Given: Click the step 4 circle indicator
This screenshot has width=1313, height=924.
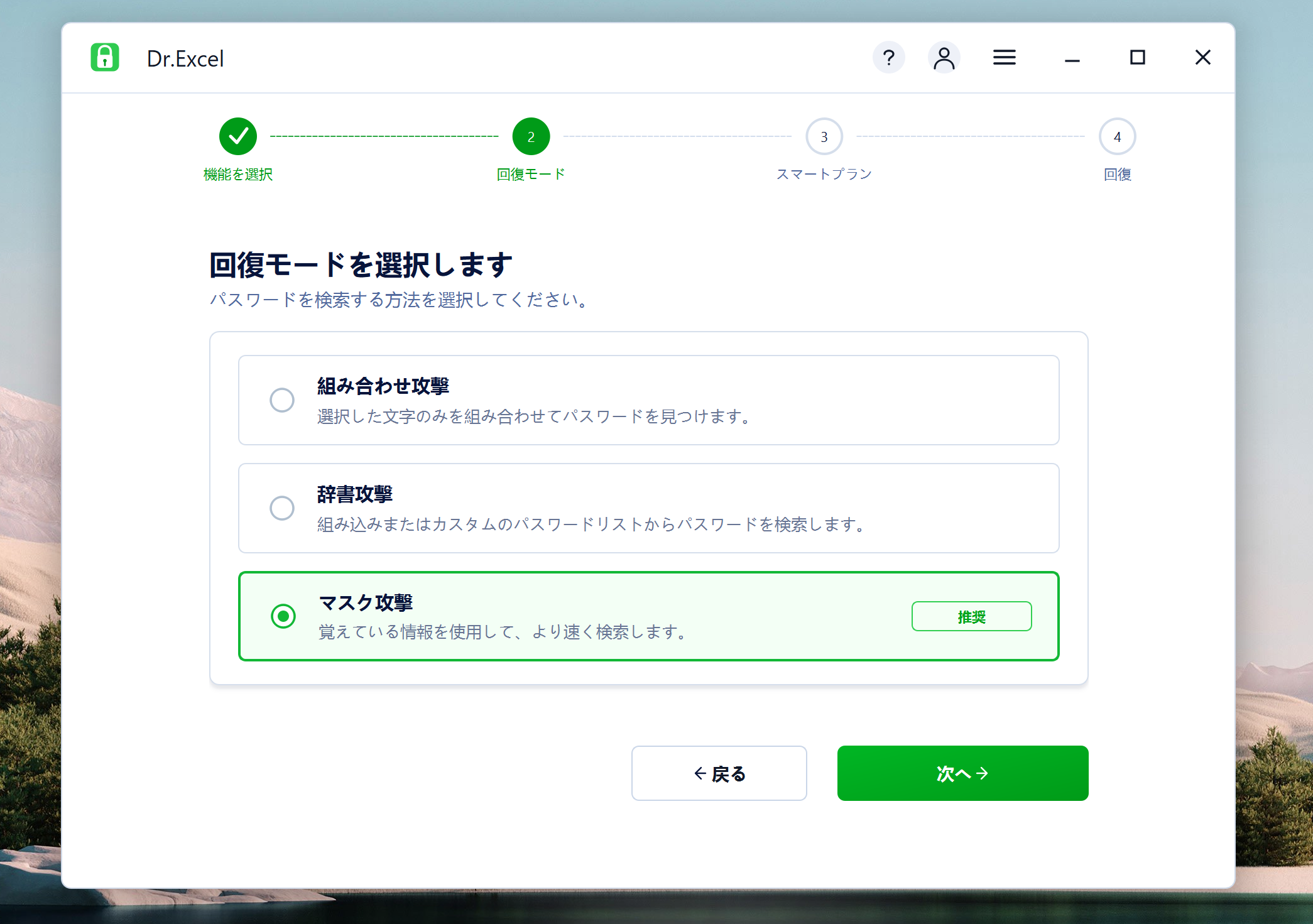Looking at the screenshot, I should coord(1117,136).
